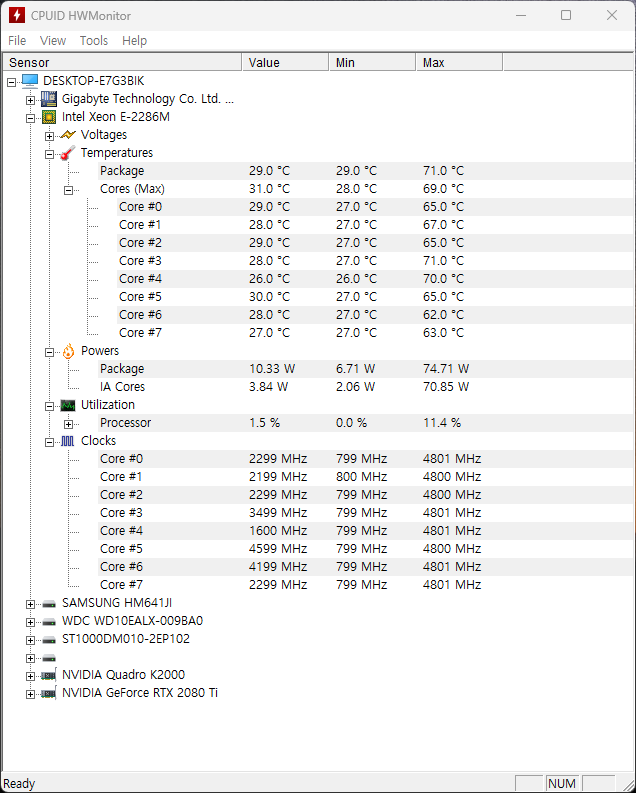This screenshot has width=636, height=793.
Task: Select the IA Cores power row
Action: (x=367, y=387)
